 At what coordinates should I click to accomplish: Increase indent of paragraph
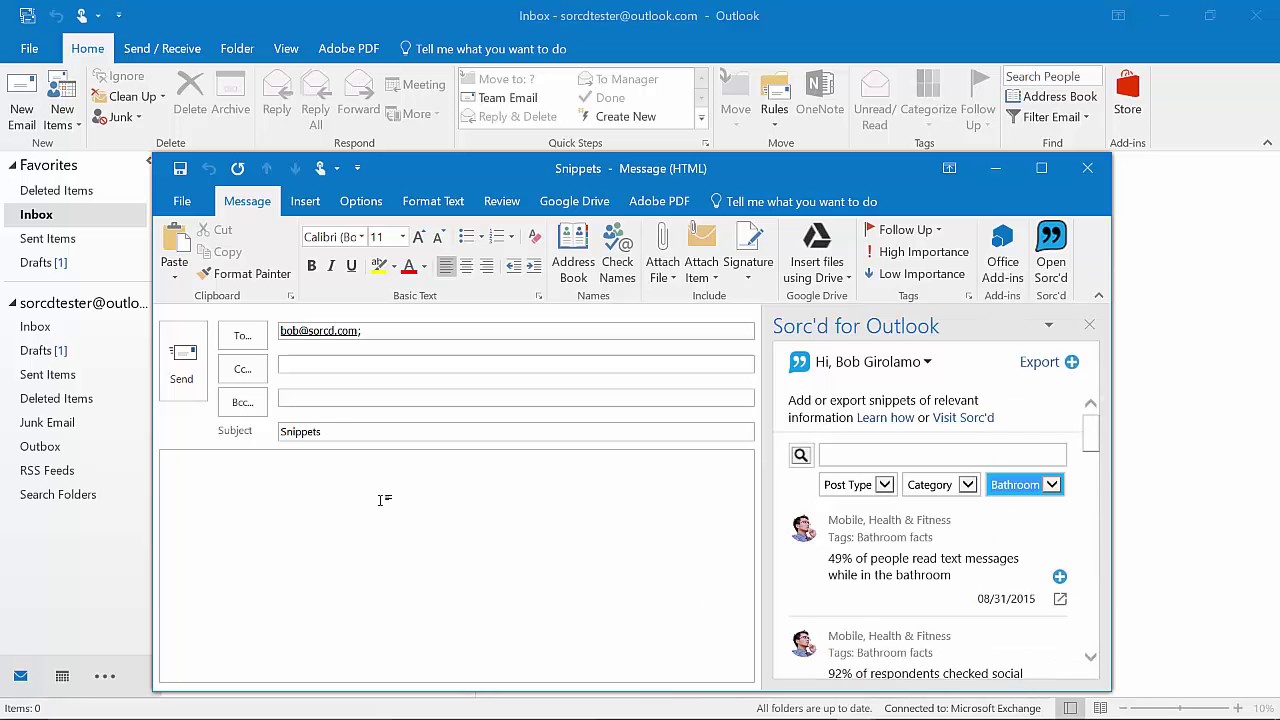(x=533, y=266)
